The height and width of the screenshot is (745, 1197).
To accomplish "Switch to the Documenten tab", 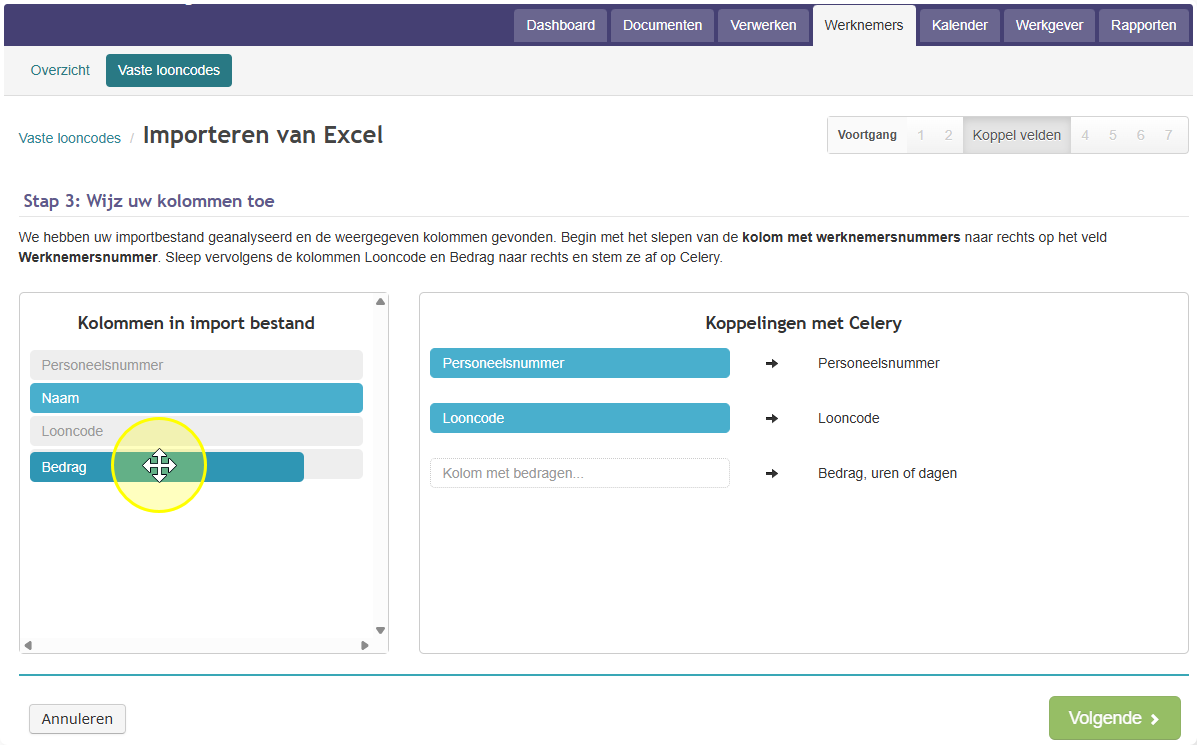I will (x=662, y=25).
